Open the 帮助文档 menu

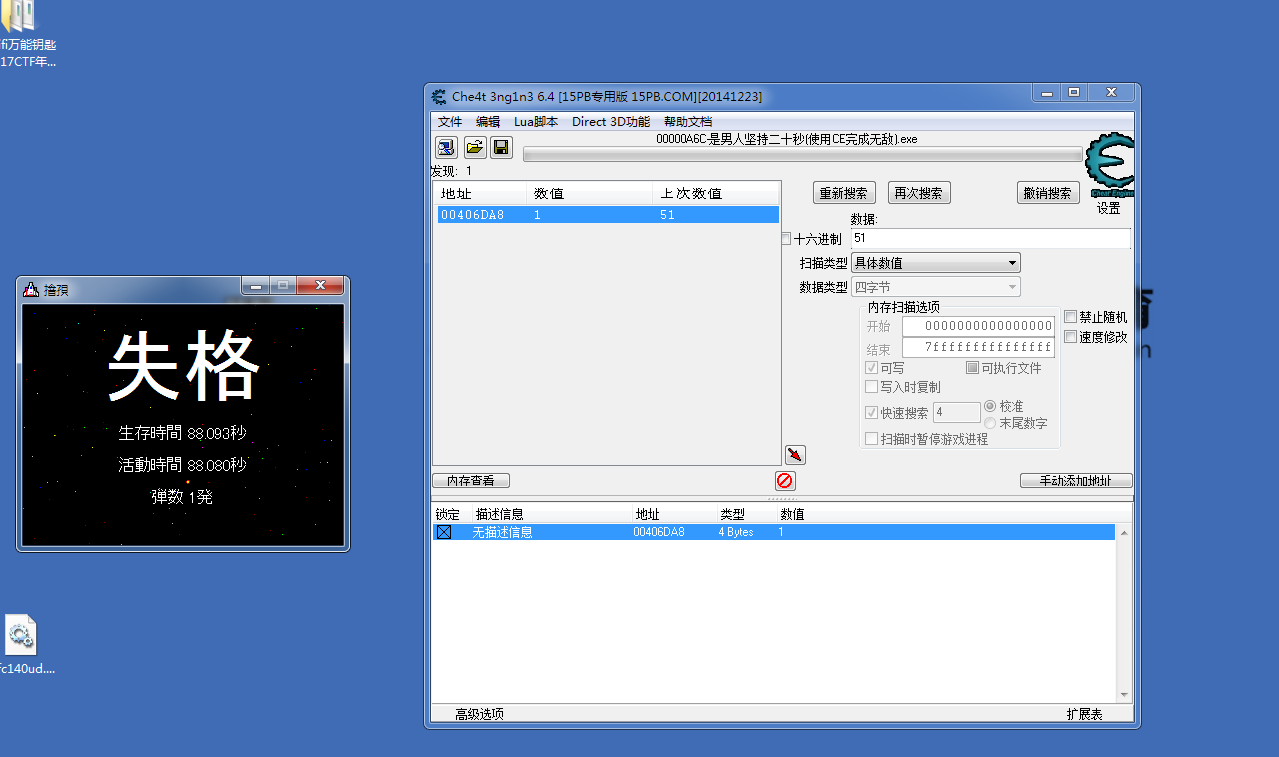[688, 122]
